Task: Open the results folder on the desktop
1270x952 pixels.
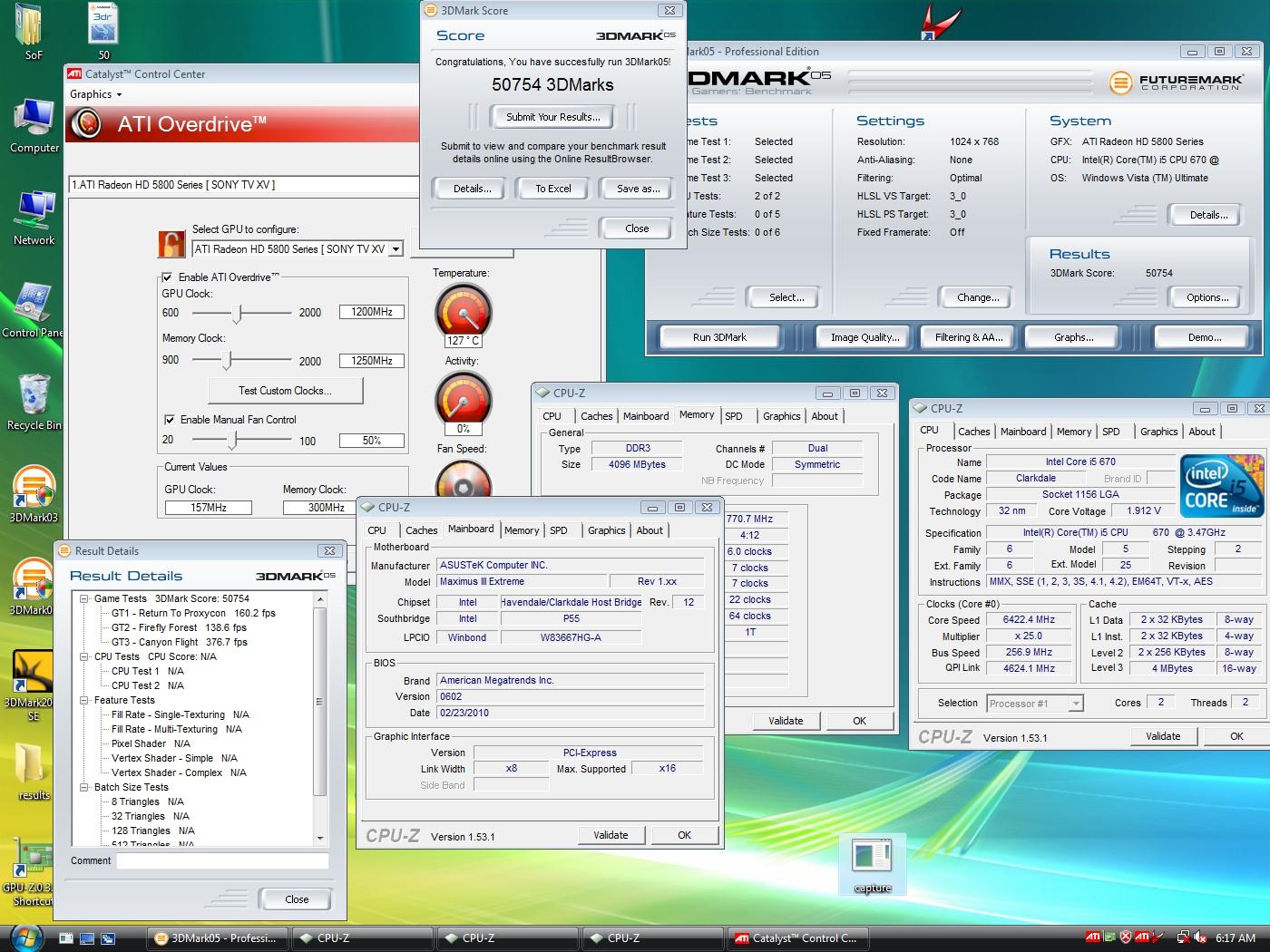Action: point(33,772)
